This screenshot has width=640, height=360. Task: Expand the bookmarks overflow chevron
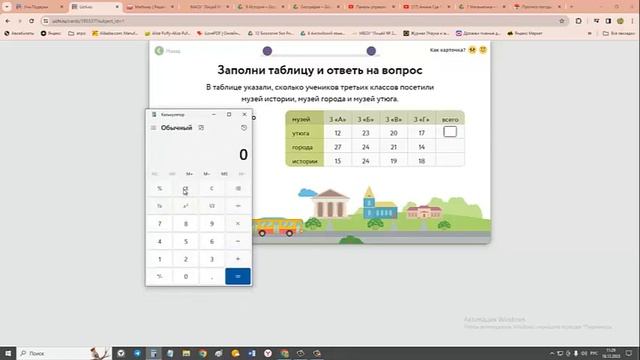pos(589,33)
